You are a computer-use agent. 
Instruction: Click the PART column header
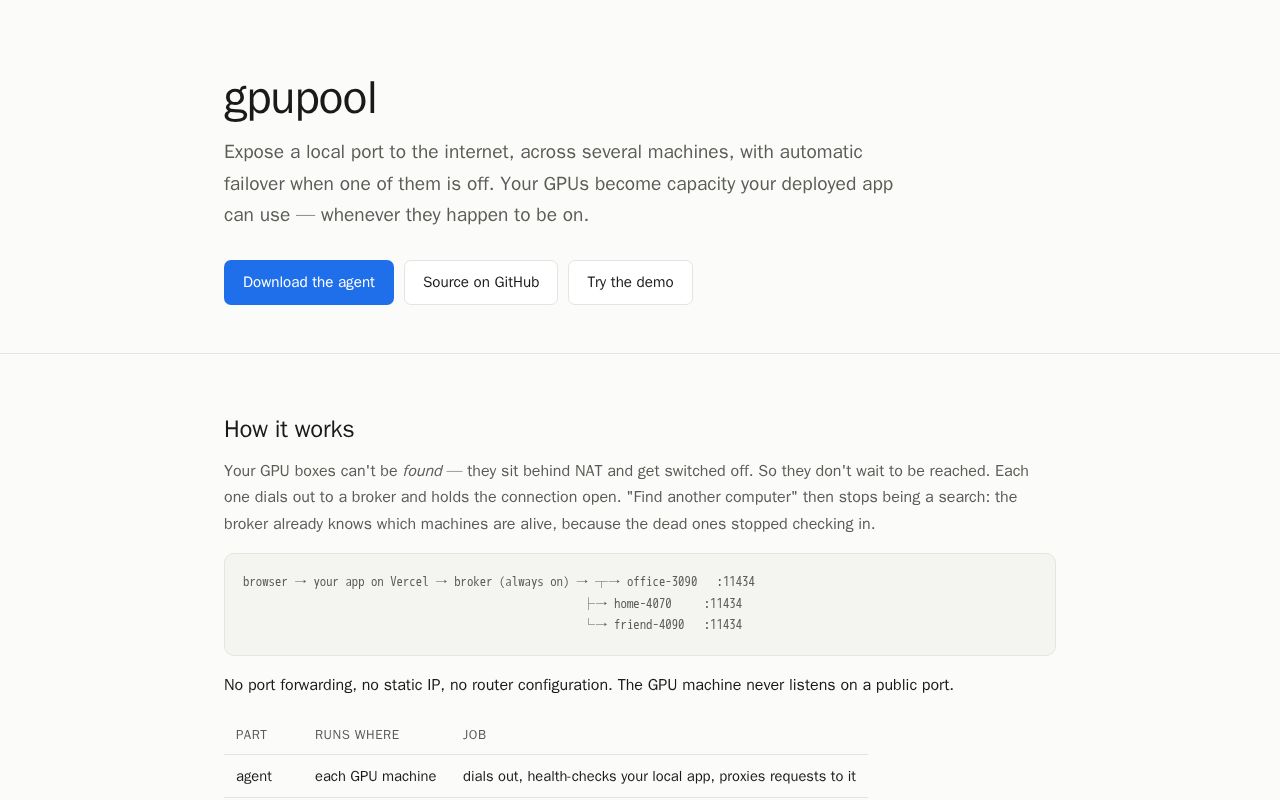pos(251,735)
